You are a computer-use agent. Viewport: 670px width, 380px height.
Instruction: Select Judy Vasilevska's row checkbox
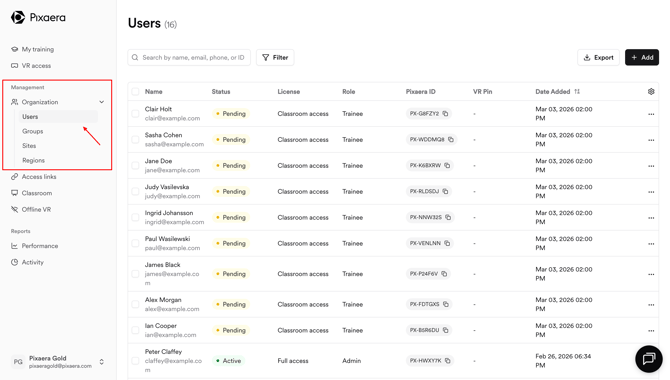(x=135, y=191)
